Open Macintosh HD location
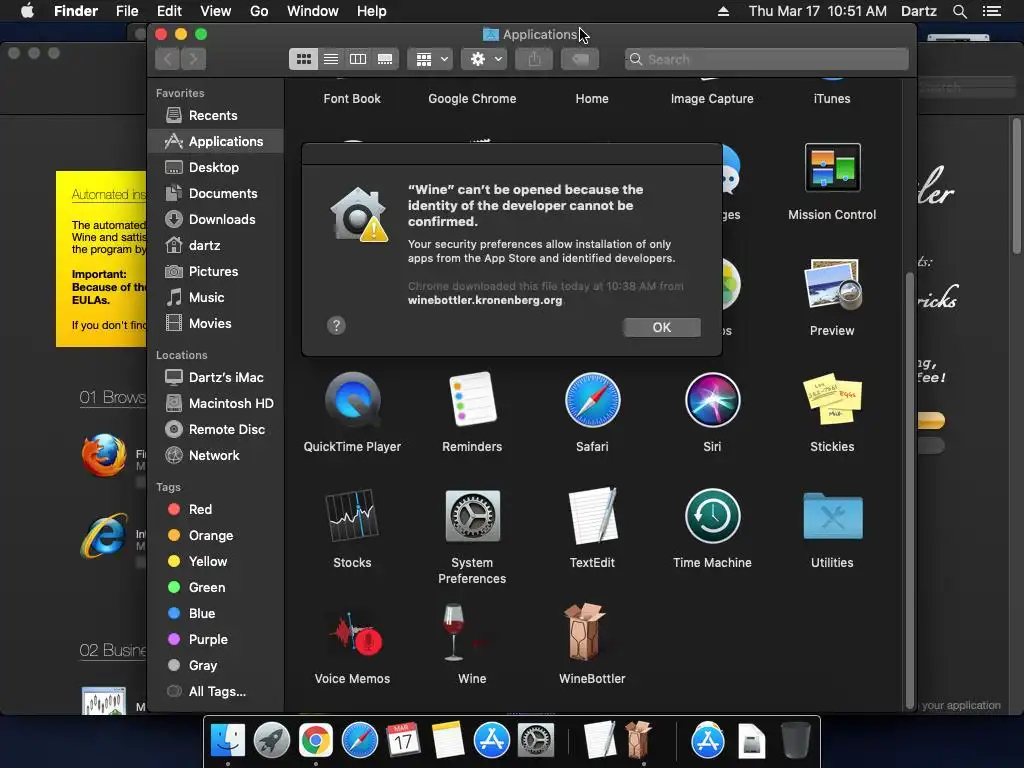1024x768 pixels. coord(216,404)
